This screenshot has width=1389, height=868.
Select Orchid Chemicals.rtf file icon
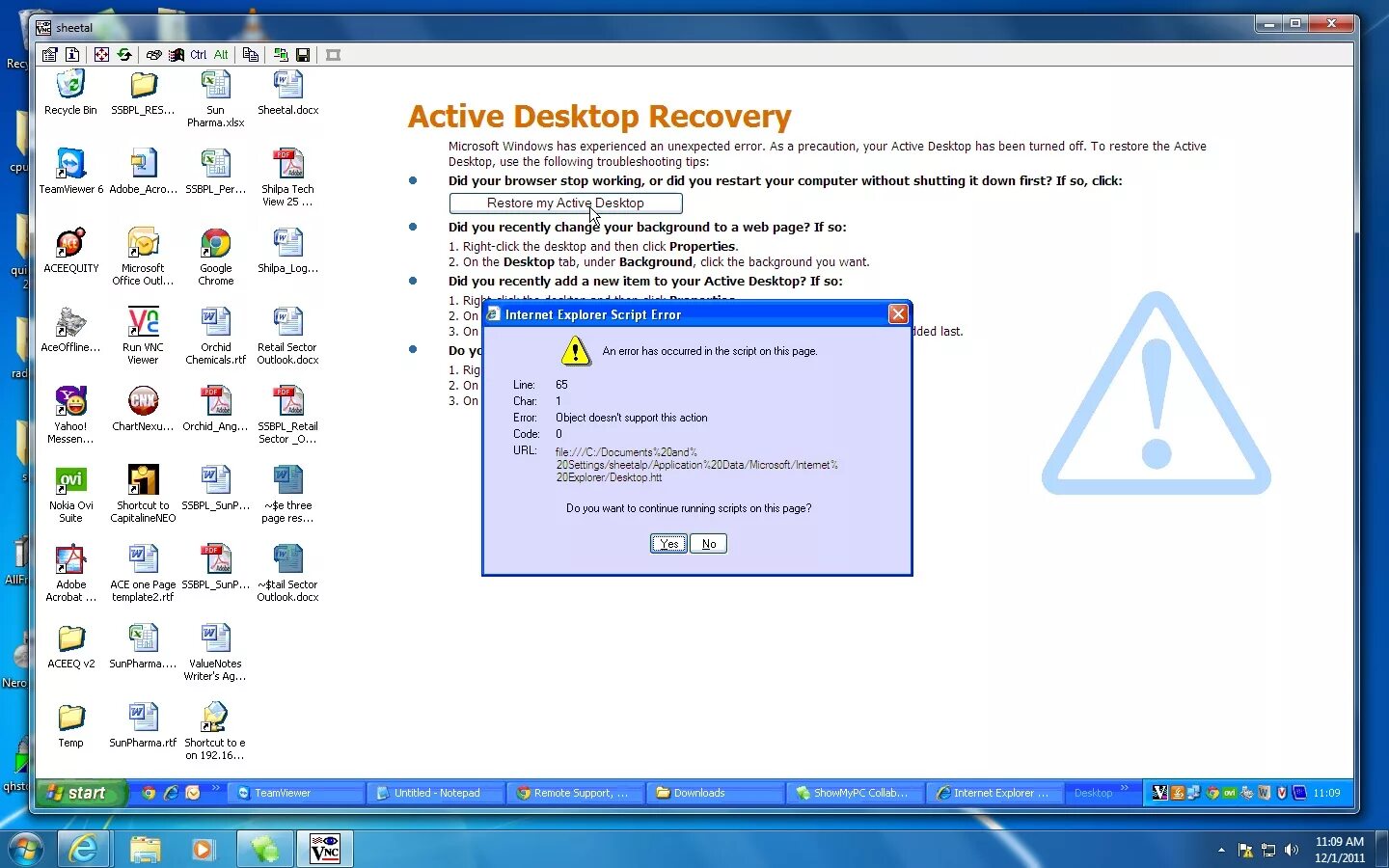click(215, 336)
